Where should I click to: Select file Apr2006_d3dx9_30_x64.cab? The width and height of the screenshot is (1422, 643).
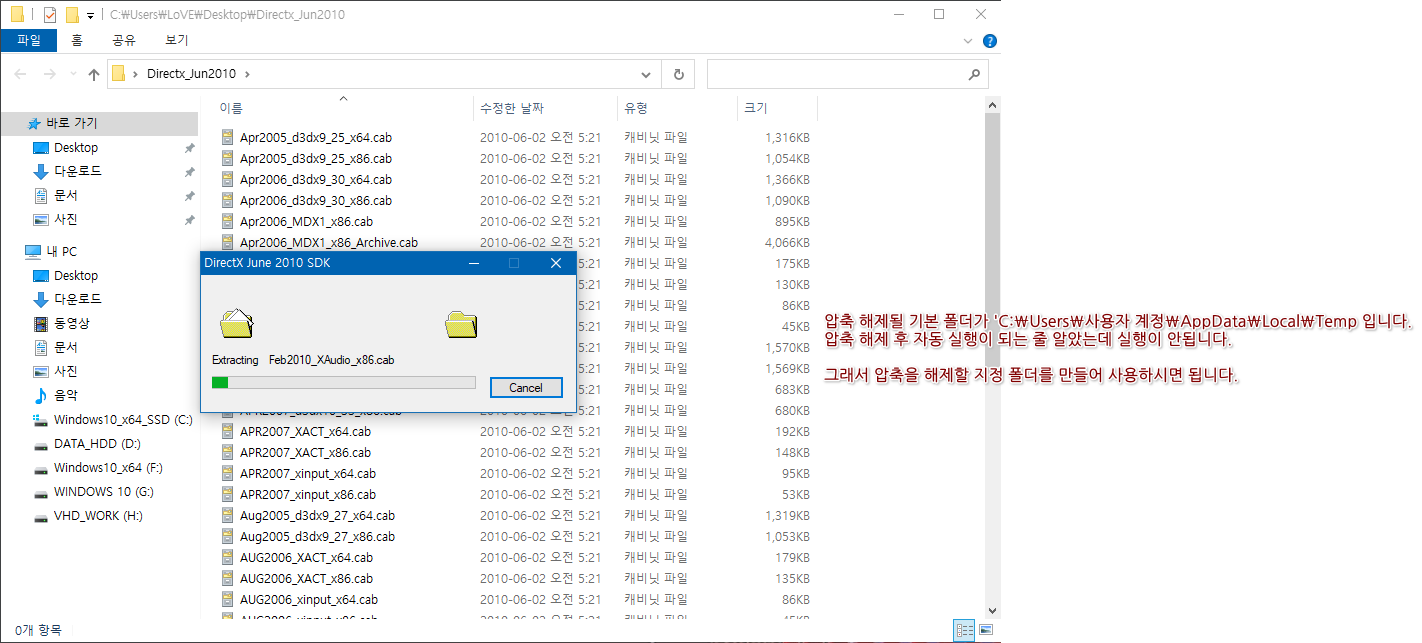pos(315,179)
